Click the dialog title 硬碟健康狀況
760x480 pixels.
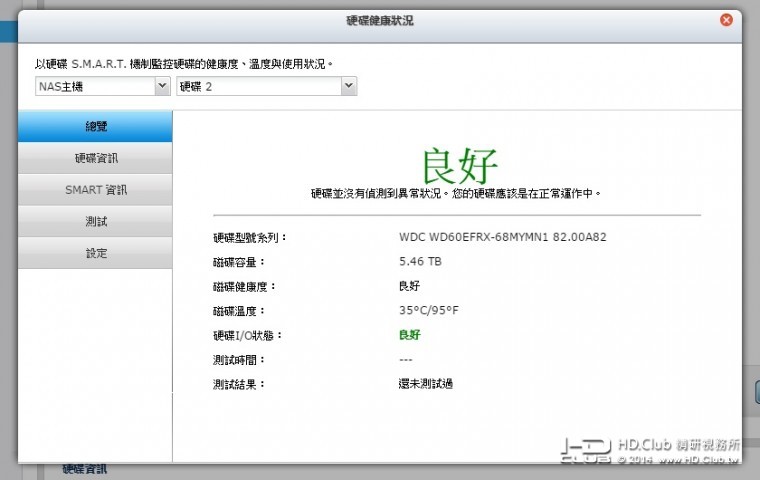coord(380,20)
